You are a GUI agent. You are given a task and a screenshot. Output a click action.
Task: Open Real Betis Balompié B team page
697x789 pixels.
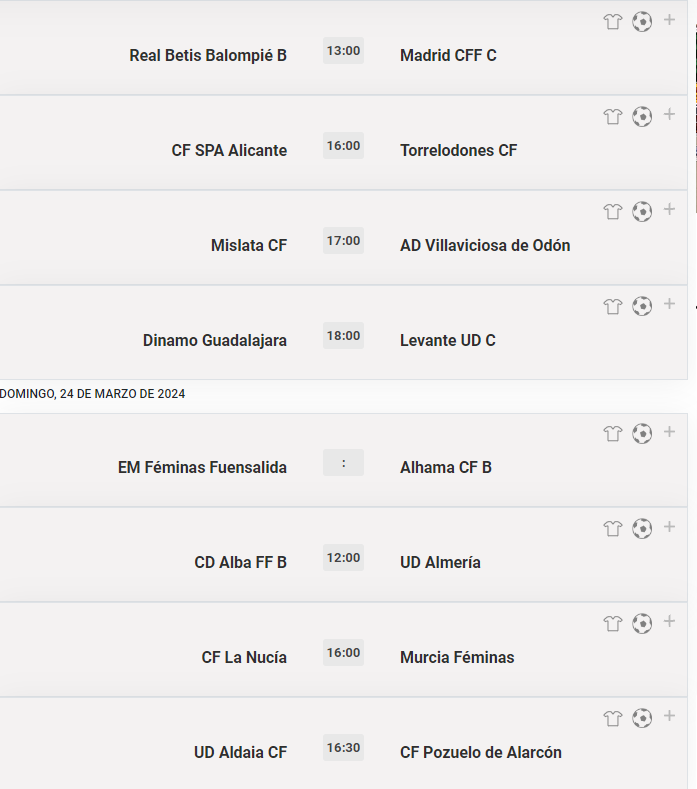pyautogui.click(x=208, y=55)
